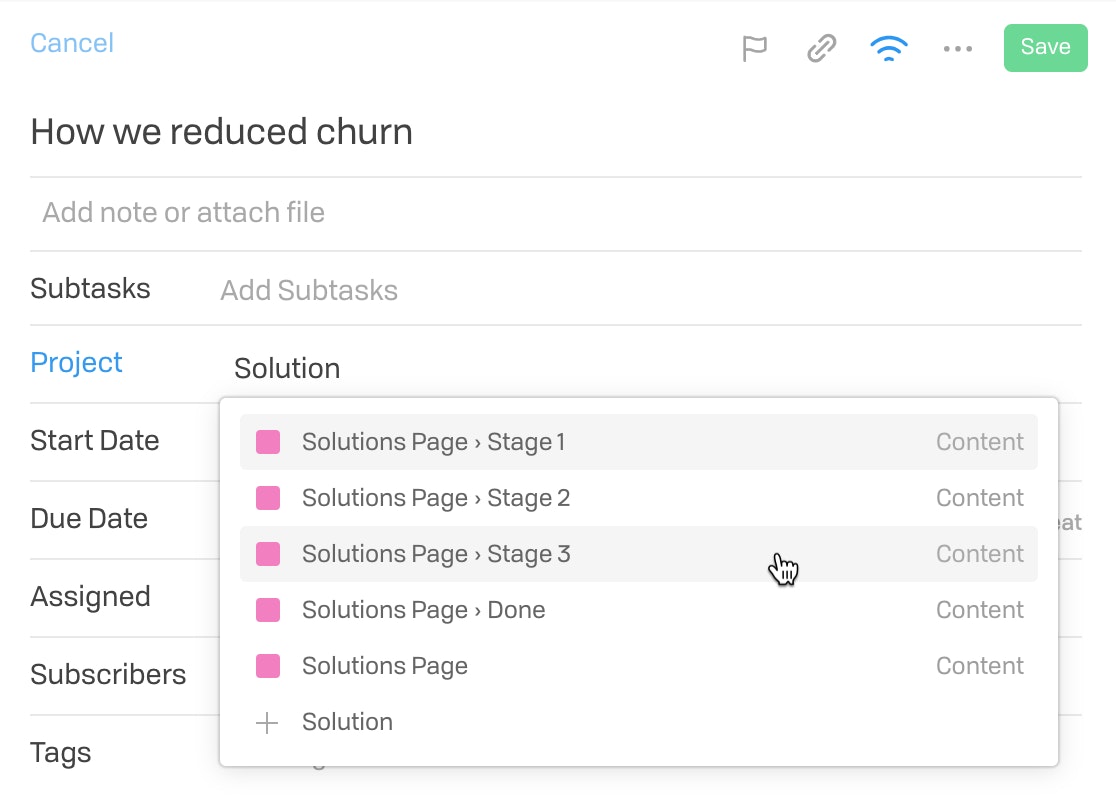
Task: Click the Cancel link
Action: [72, 43]
